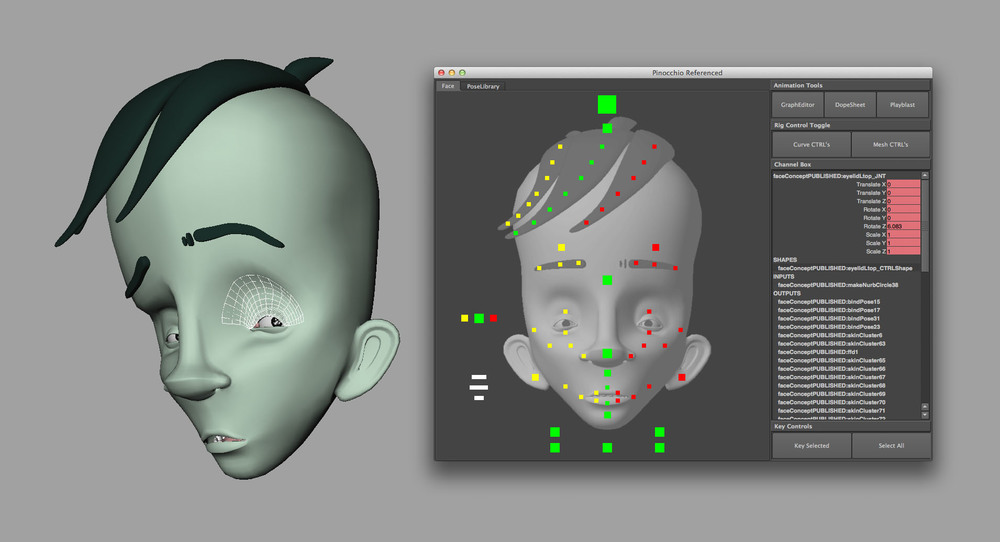Click the middle white bar control
This screenshot has width=1000, height=542.
478,387
